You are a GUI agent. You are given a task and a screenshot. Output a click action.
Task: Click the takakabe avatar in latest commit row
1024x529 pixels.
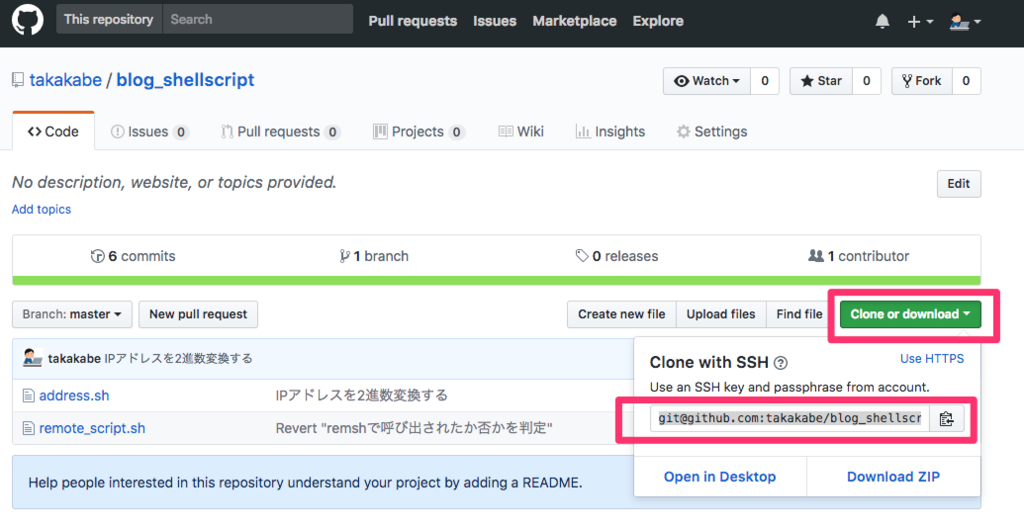coord(32,358)
